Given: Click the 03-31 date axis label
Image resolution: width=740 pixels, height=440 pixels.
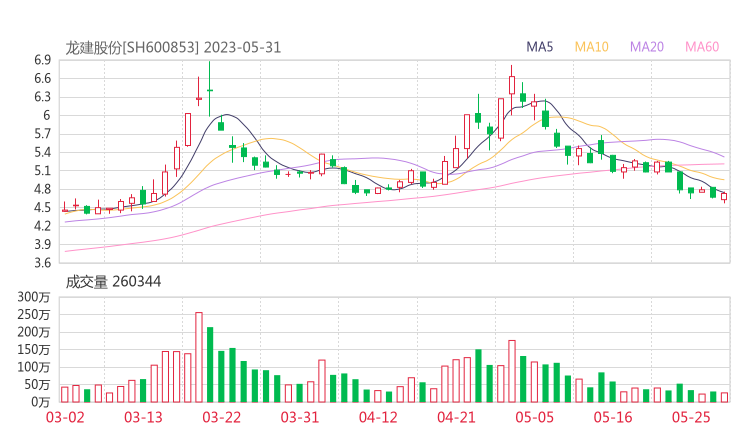Looking at the screenshot, I should click(x=300, y=416).
